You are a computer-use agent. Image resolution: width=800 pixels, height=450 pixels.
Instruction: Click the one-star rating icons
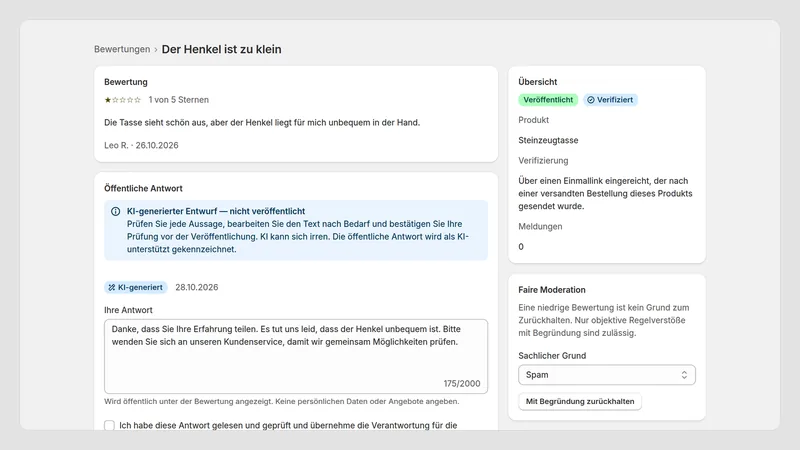click(x=122, y=100)
